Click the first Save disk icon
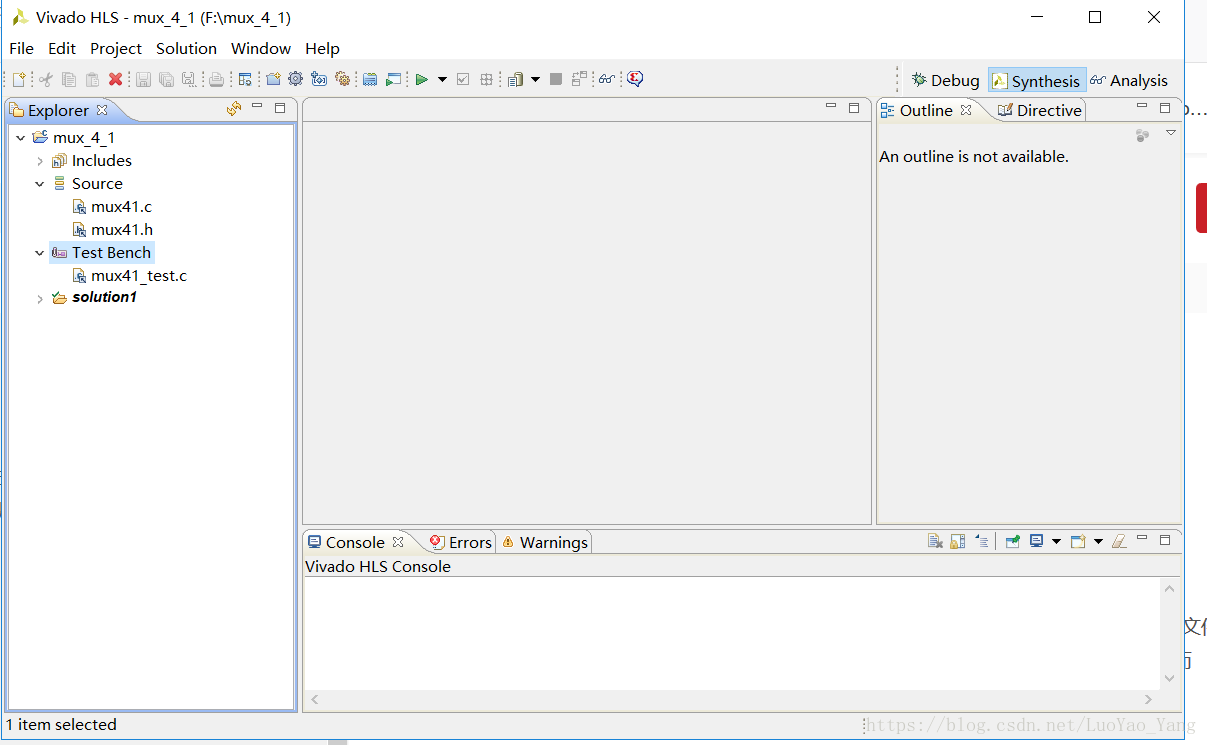The height and width of the screenshot is (745, 1207). tap(143, 79)
